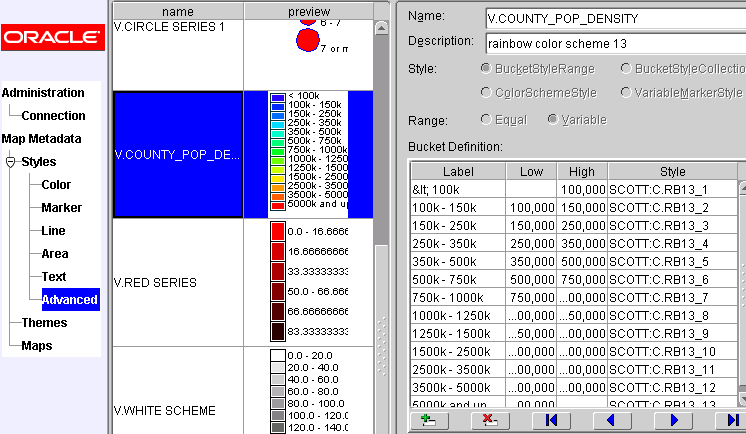
Task: Open the Area styles node
Action: [x=55, y=254]
